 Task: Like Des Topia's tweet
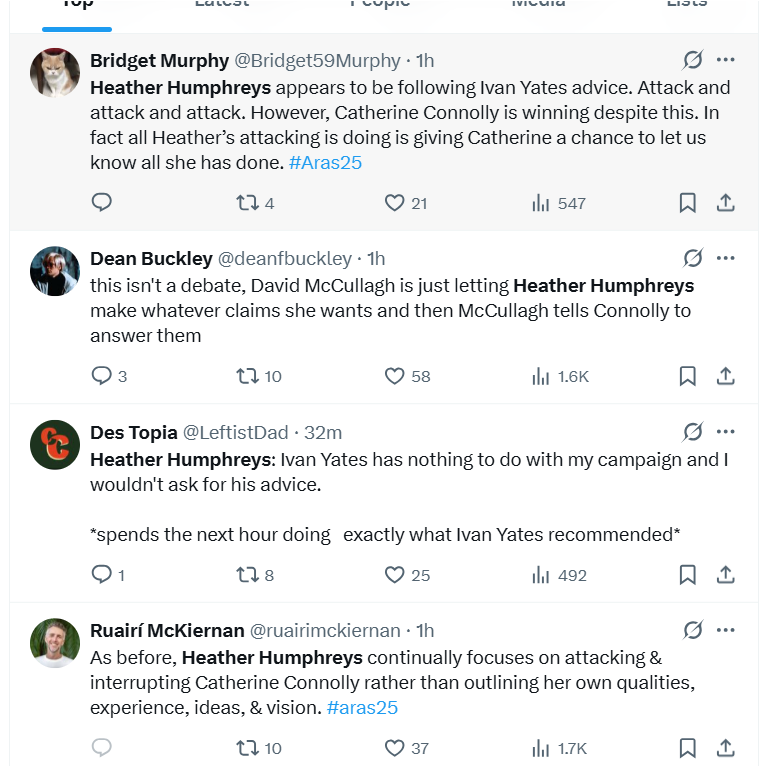(395, 575)
